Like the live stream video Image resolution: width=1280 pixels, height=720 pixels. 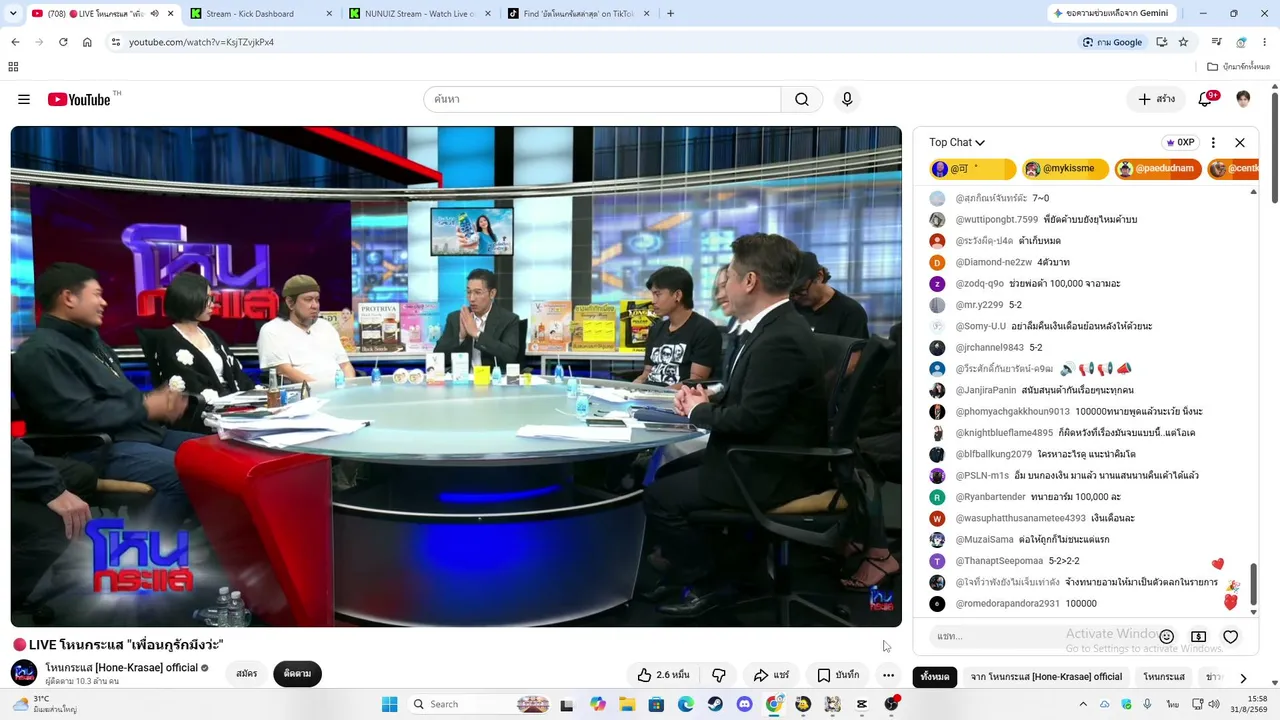pyautogui.click(x=663, y=675)
